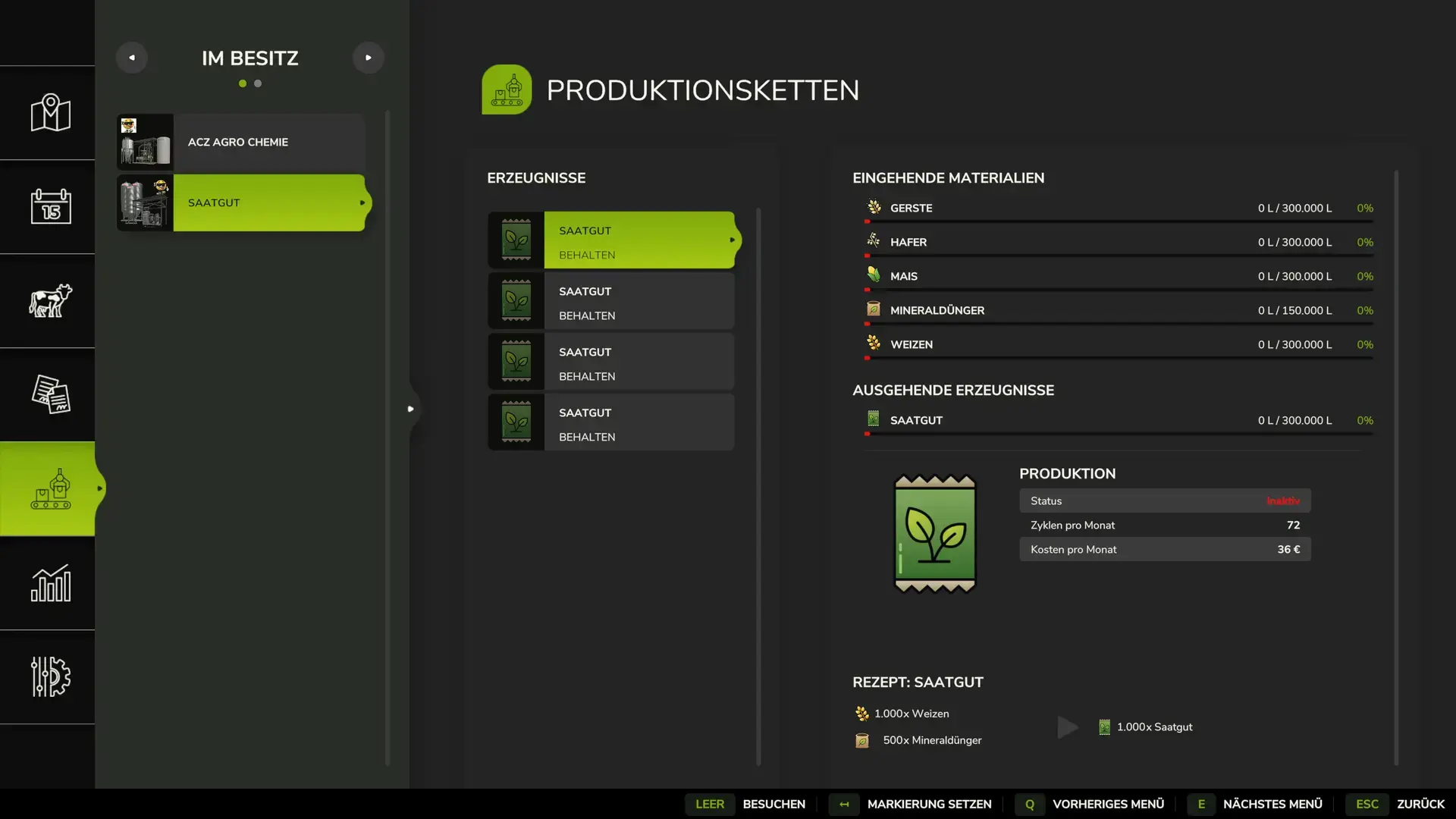
Task: Click the large Saatgut seed bag image
Action: pos(934,533)
